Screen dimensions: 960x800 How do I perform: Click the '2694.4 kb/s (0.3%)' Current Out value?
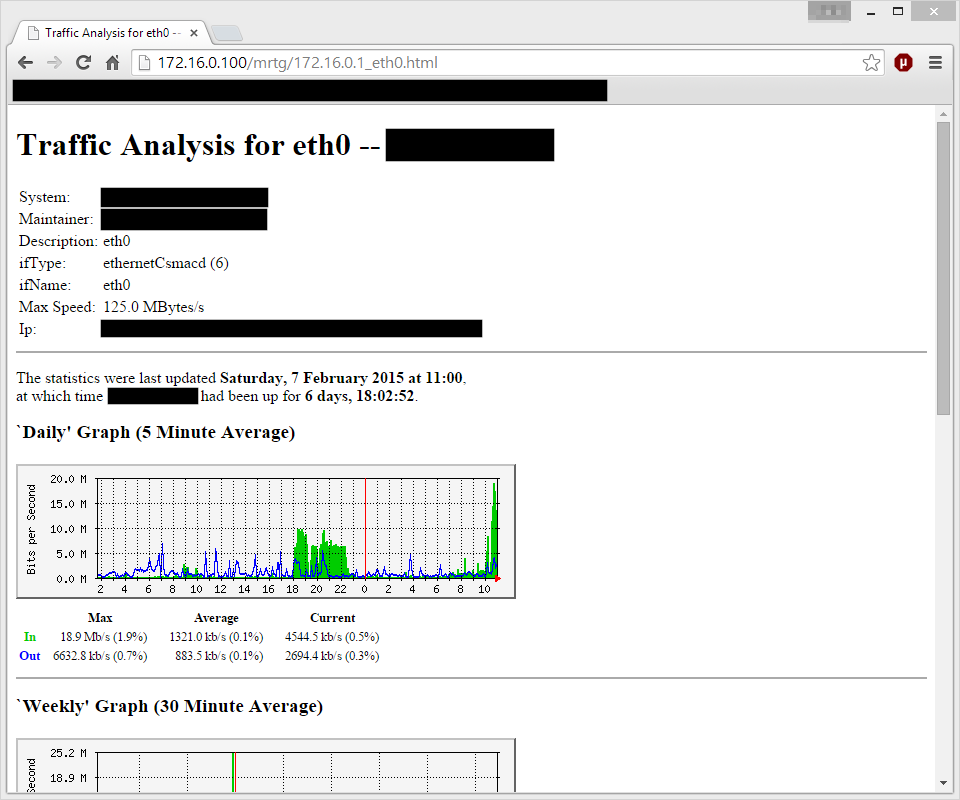pos(332,656)
